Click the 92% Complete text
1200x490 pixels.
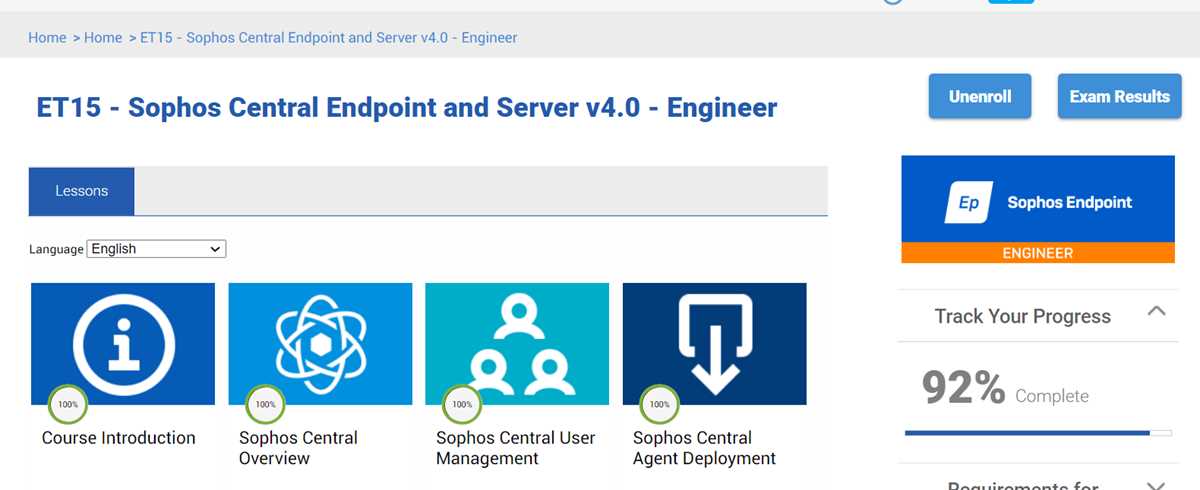pyautogui.click(x=1005, y=389)
